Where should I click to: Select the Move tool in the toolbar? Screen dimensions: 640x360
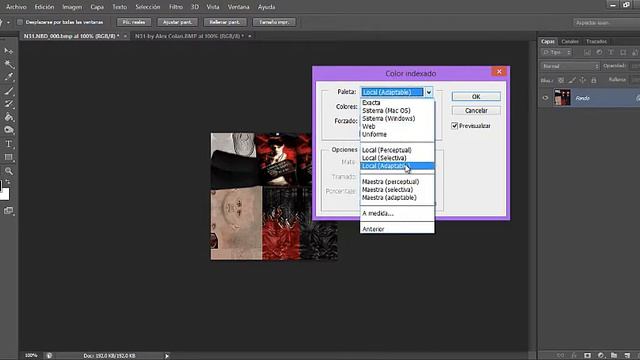8,51
